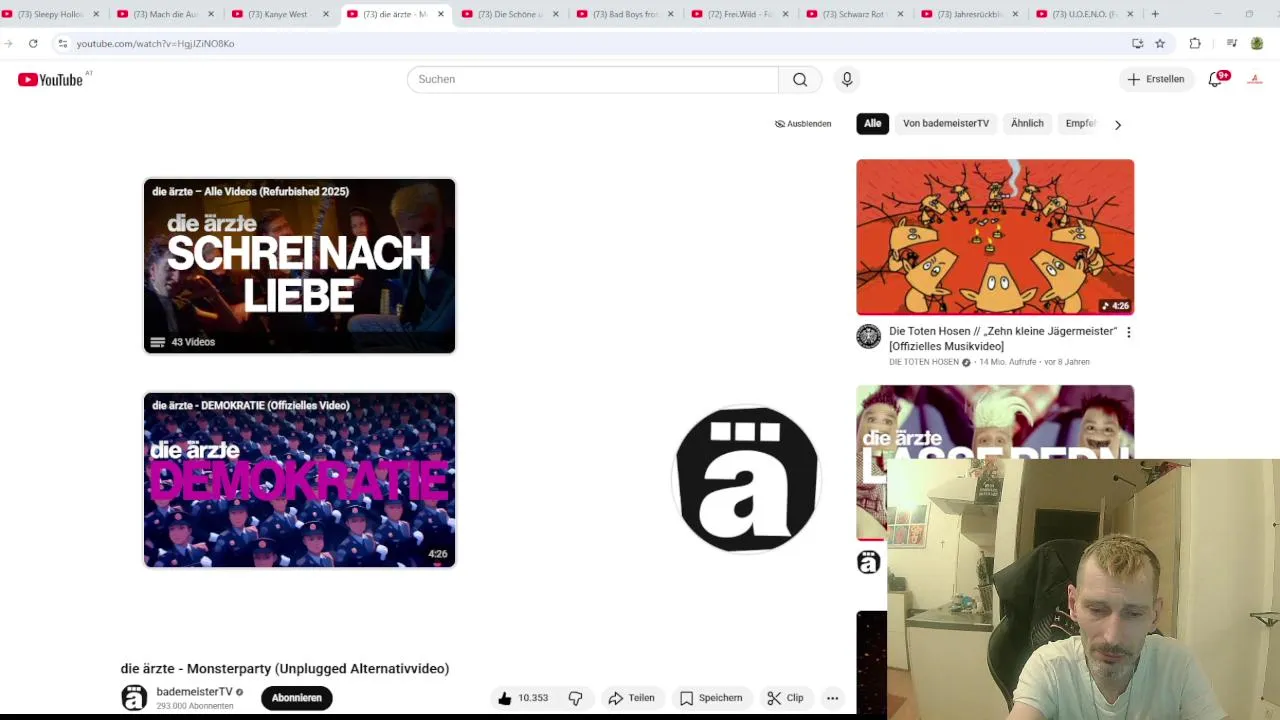The image size is (1280, 720).
Task: Switch to the Mach die Augen tab
Action: (165, 14)
